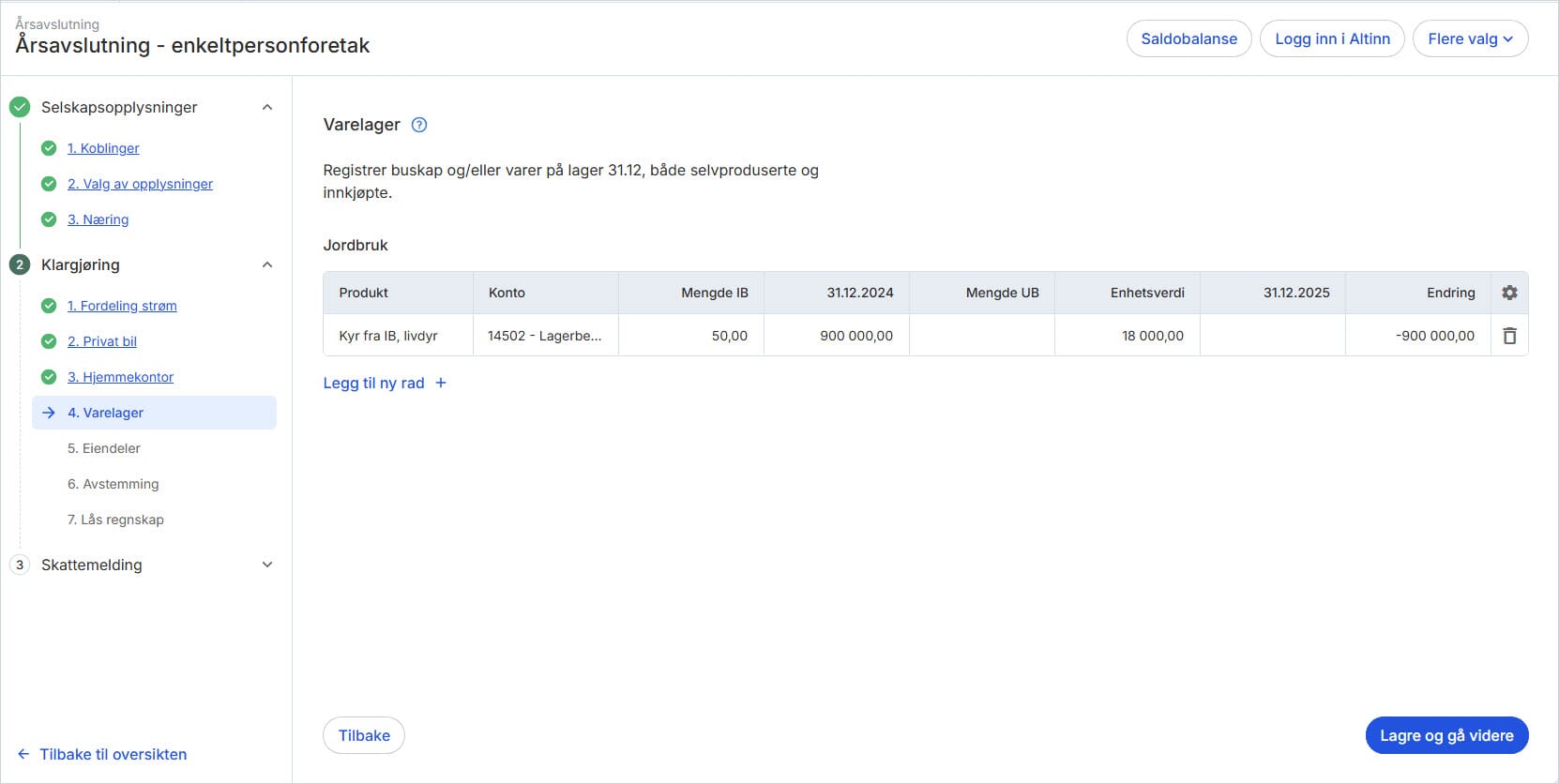Open table settings gear icon
The width and height of the screenshot is (1559, 784).
[x=1509, y=293]
